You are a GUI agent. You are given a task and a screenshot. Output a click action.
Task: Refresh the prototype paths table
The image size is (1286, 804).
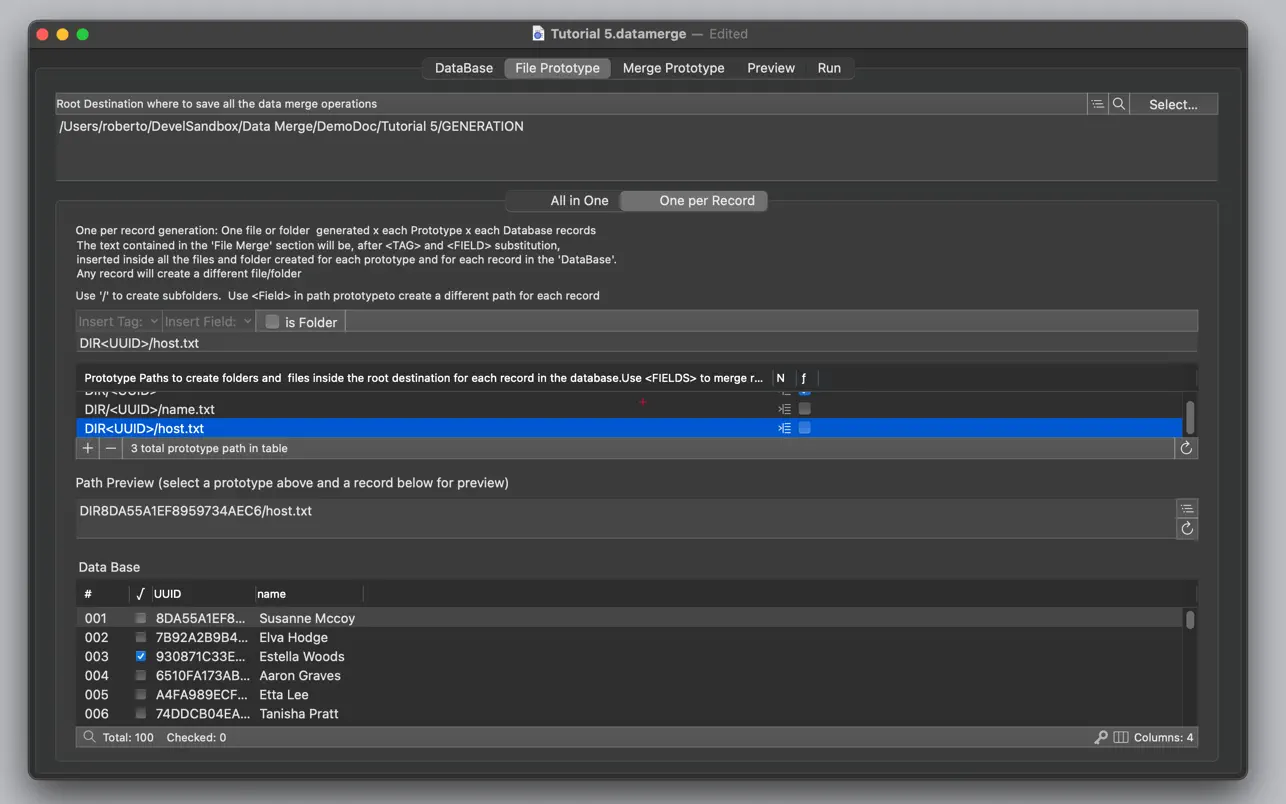click(1186, 448)
